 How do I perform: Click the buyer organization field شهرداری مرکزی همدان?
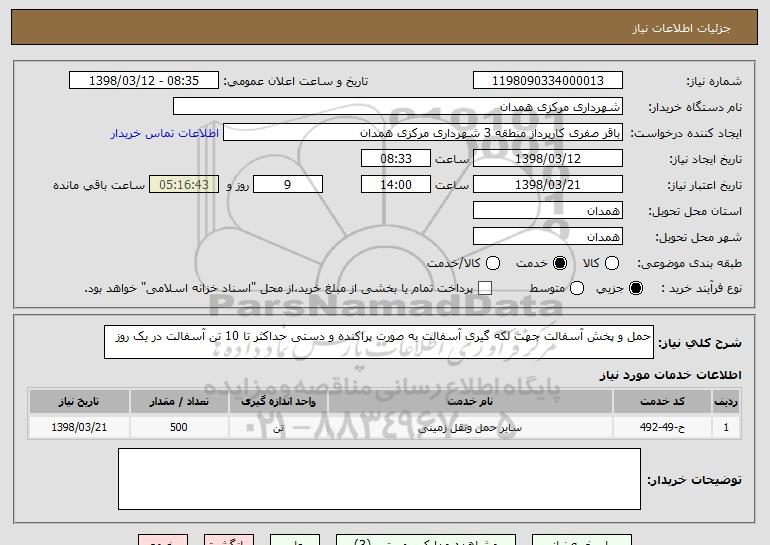pyautogui.click(x=398, y=107)
